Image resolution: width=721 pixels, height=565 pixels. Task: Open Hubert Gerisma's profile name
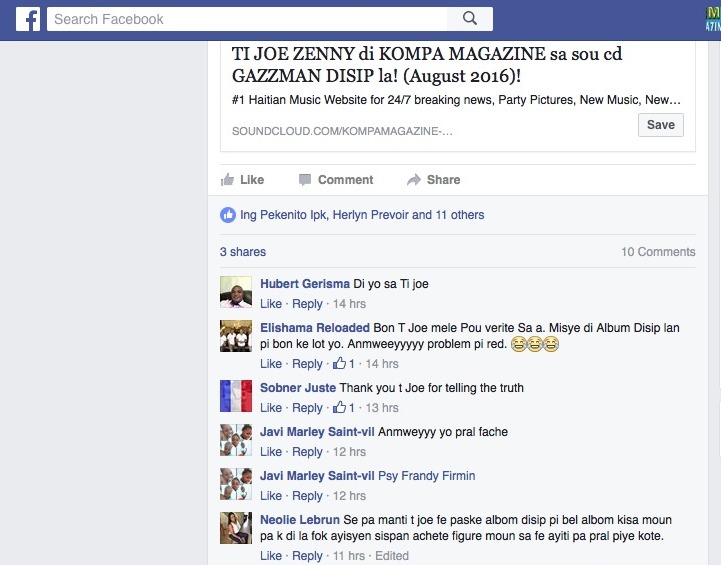(305, 284)
